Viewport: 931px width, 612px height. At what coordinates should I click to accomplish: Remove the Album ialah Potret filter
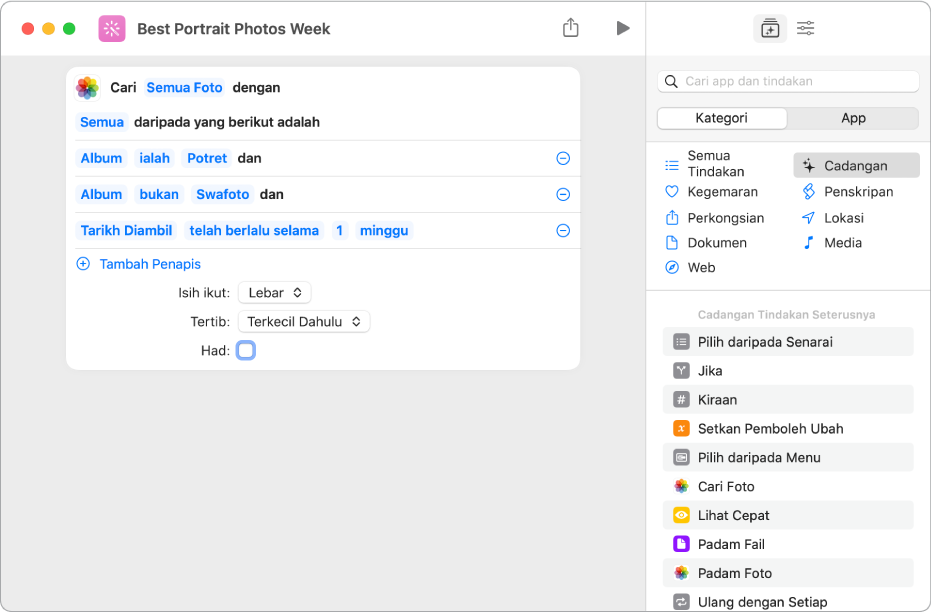click(x=563, y=159)
